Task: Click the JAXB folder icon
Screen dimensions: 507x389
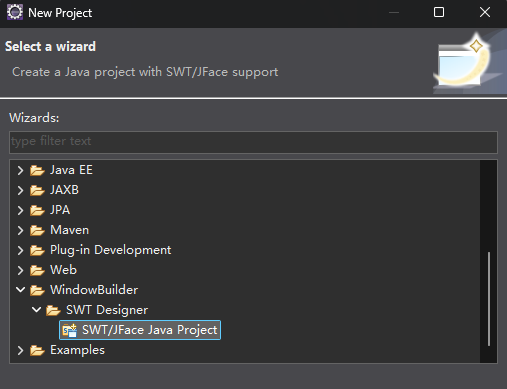Action: (x=37, y=190)
